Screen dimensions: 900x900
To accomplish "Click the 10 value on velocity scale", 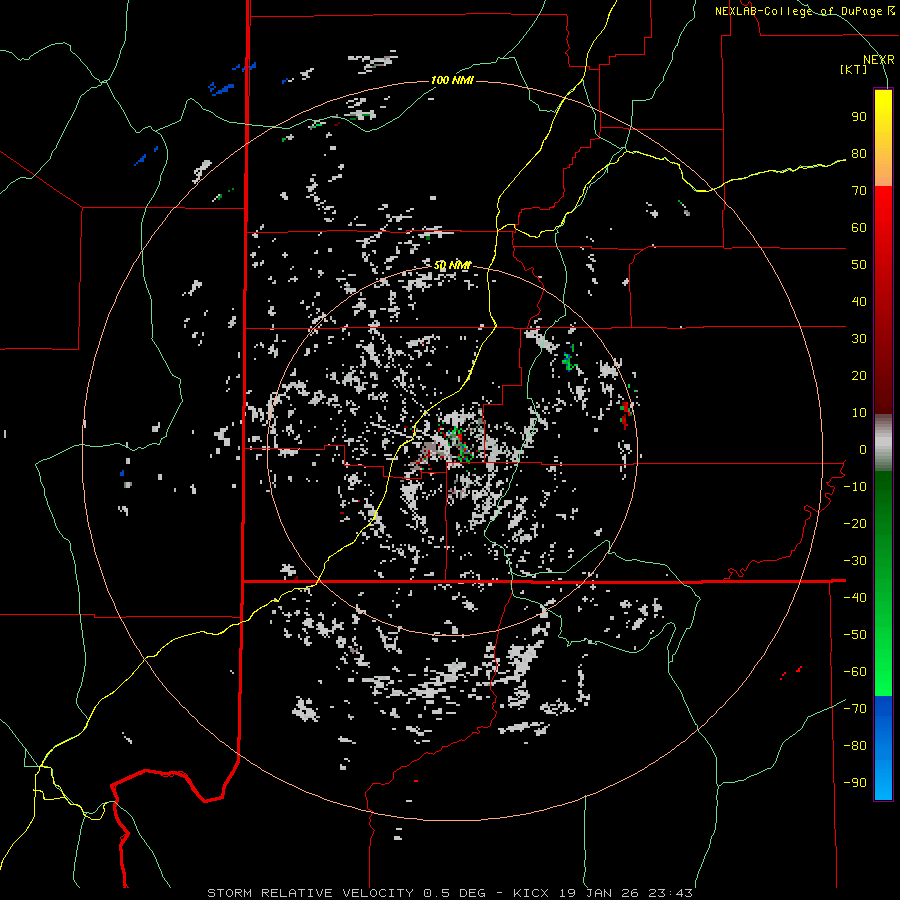I will coord(859,413).
